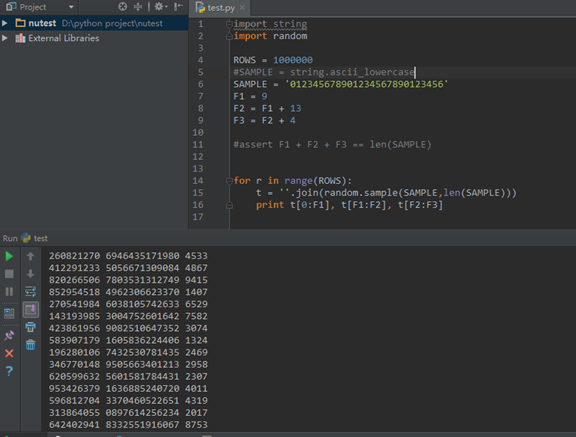
Task: Print the console output
Action: (30, 327)
